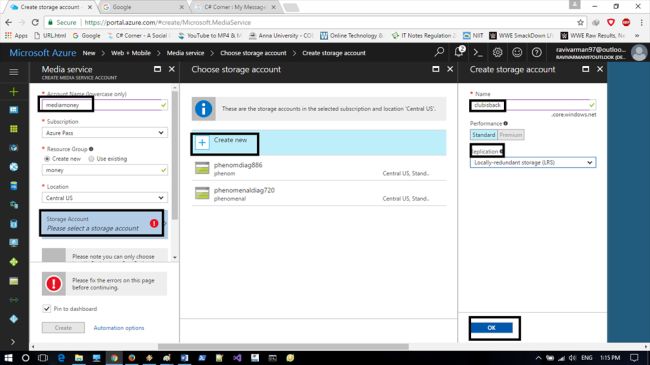Click the Resource Group info icon

(x=91, y=149)
